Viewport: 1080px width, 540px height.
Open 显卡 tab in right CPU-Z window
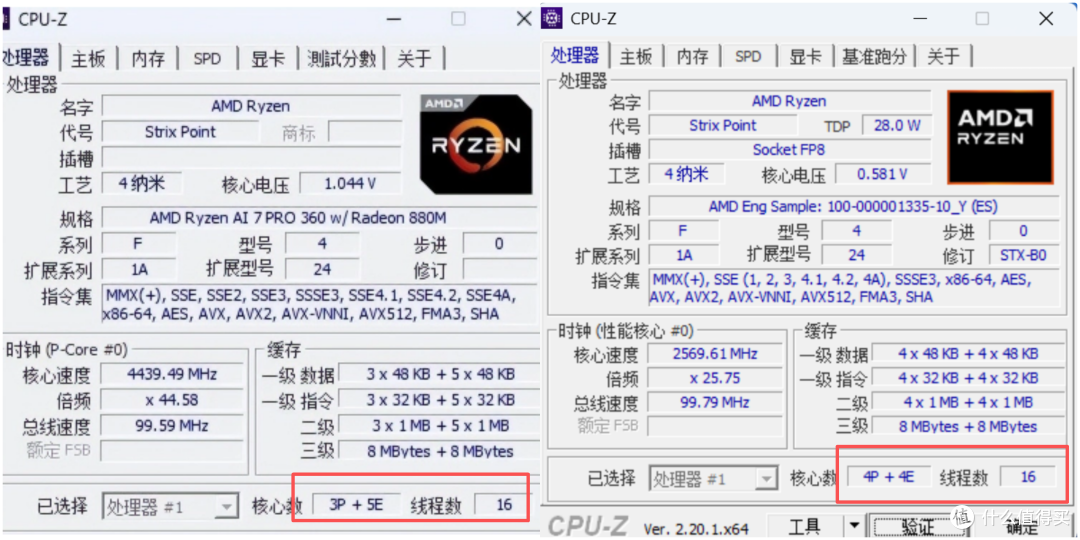tap(805, 56)
